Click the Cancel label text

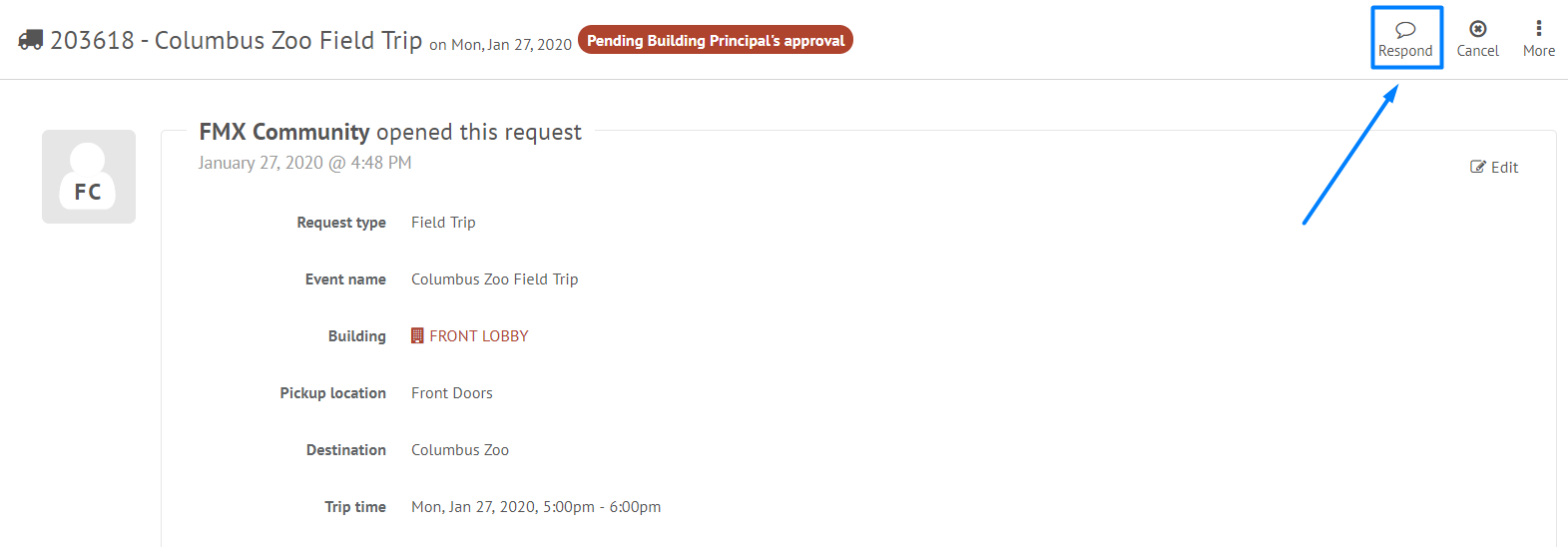pyautogui.click(x=1478, y=51)
